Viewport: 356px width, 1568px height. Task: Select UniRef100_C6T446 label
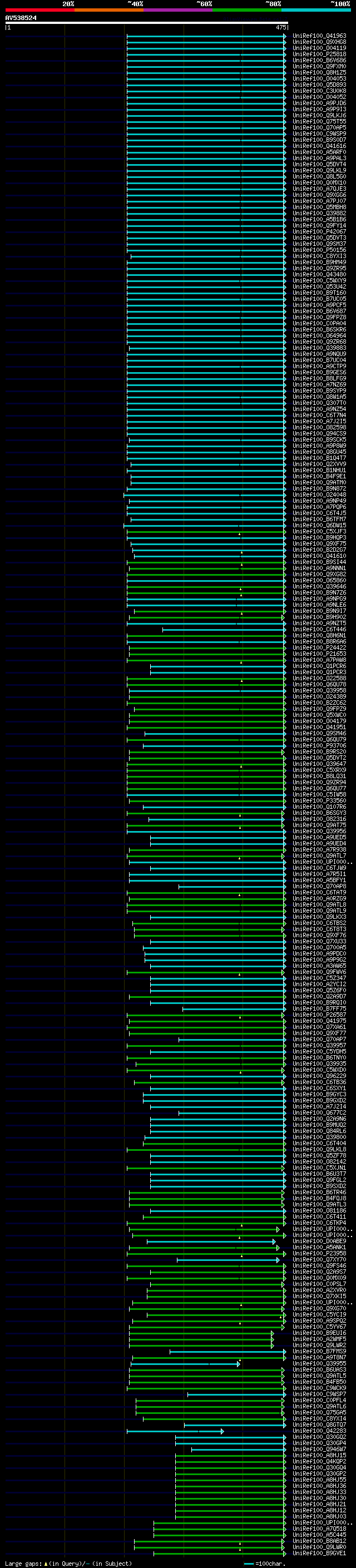[319, 630]
